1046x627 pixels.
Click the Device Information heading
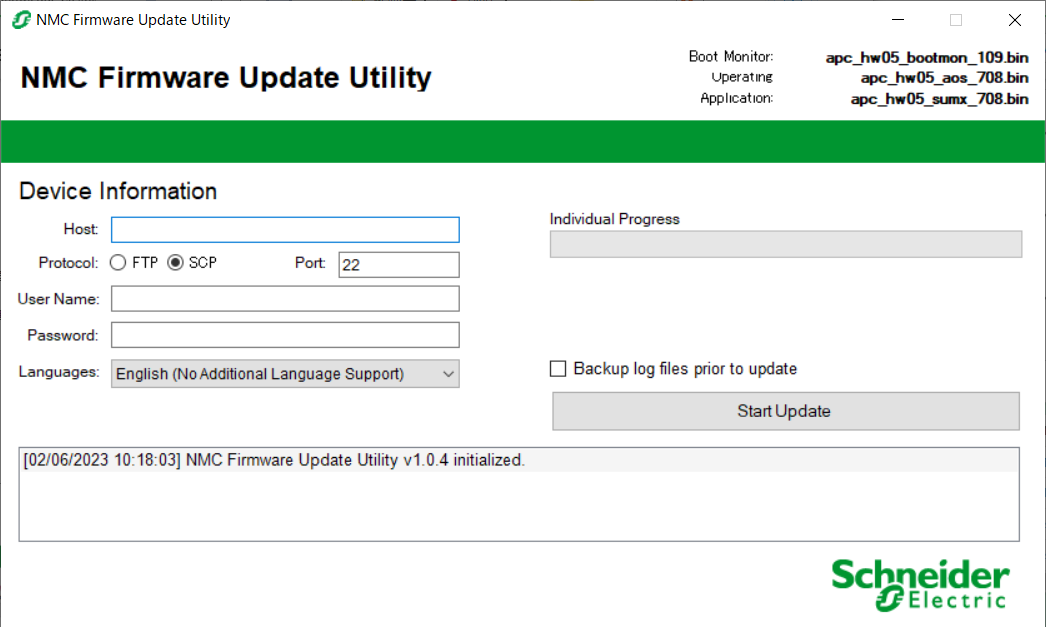(x=118, y=191)
